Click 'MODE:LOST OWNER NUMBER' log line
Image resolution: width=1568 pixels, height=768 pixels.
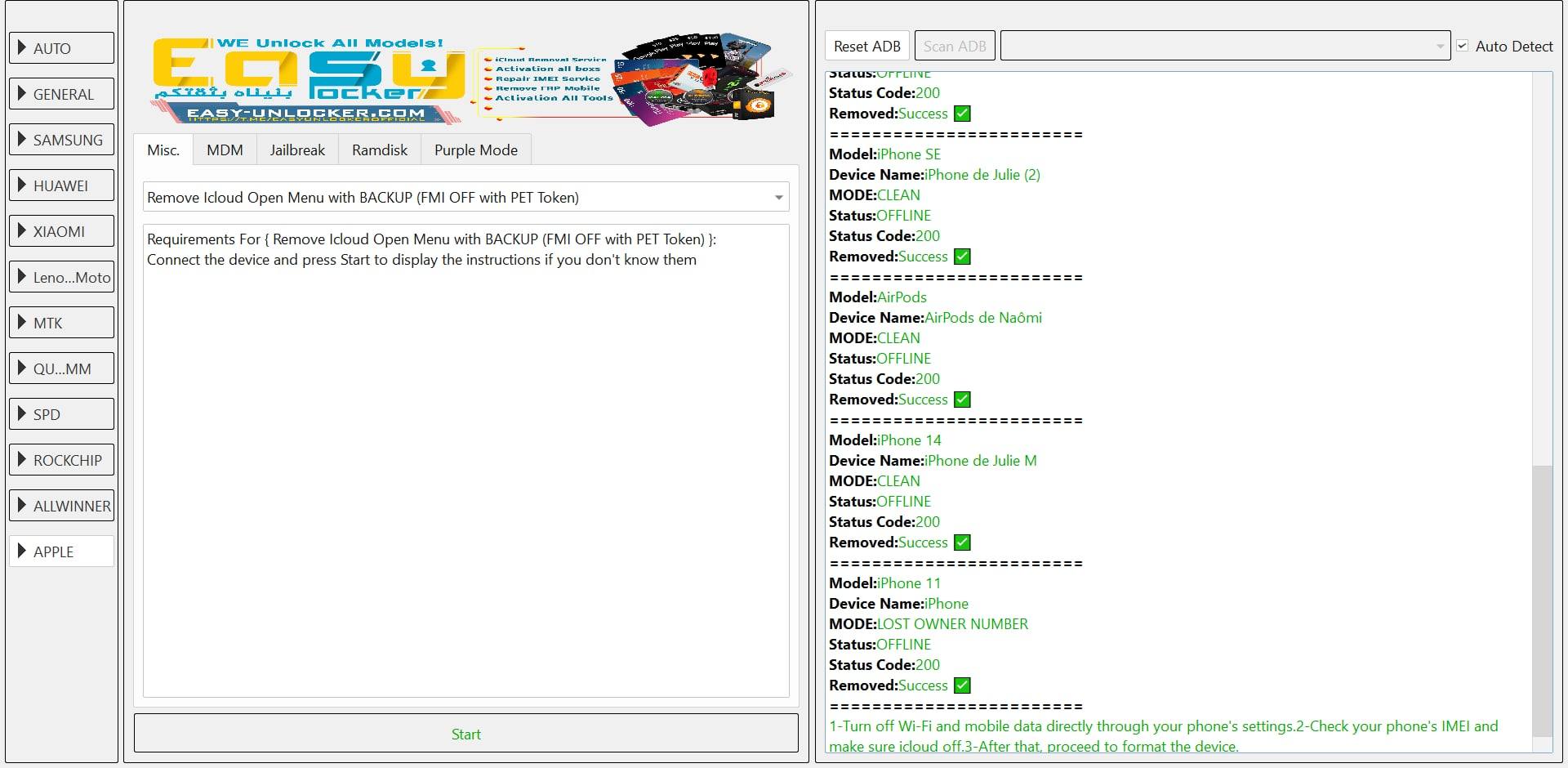pos(929,624)
